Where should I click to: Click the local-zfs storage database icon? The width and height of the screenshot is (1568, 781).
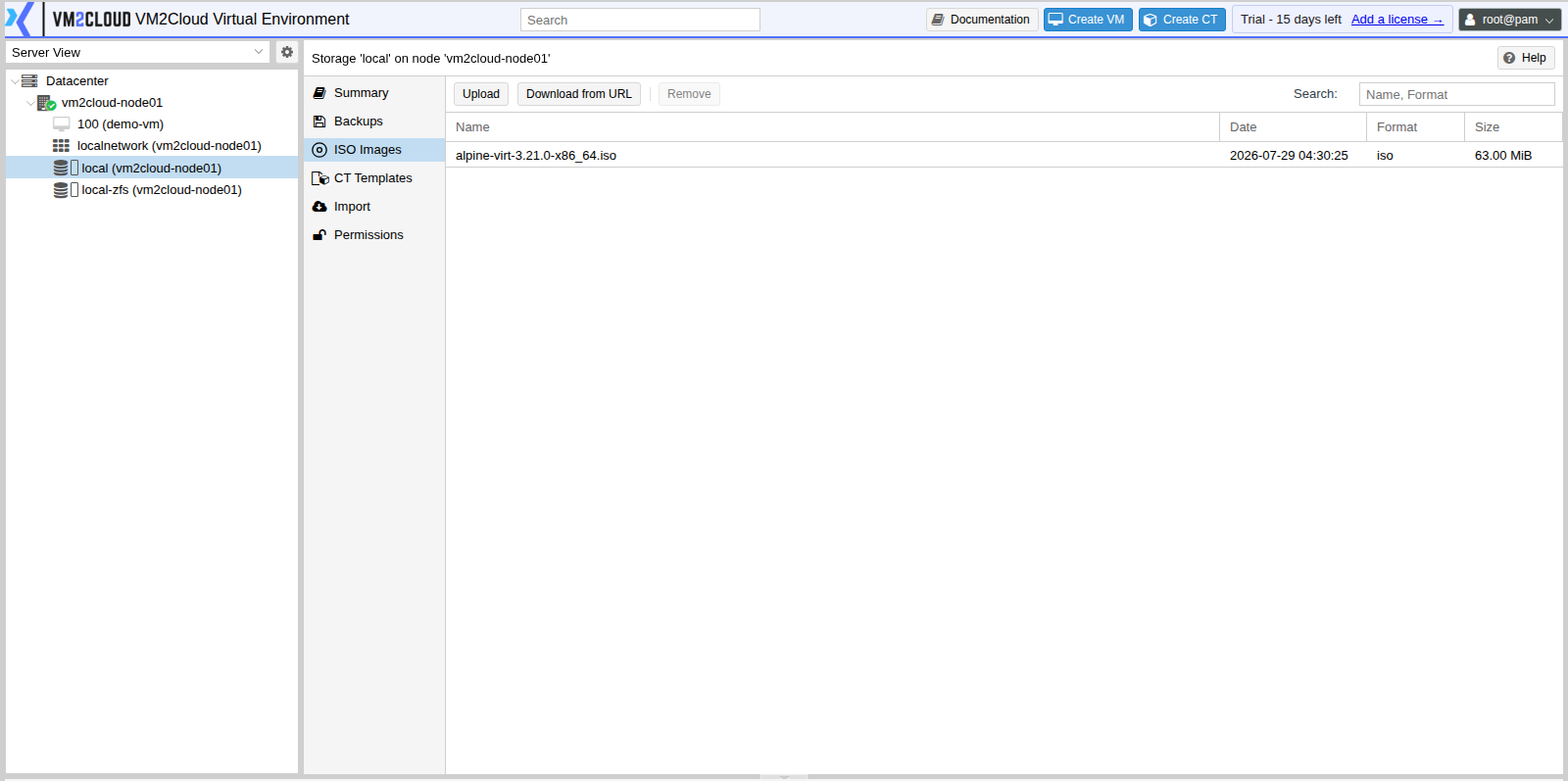point(61,190)
